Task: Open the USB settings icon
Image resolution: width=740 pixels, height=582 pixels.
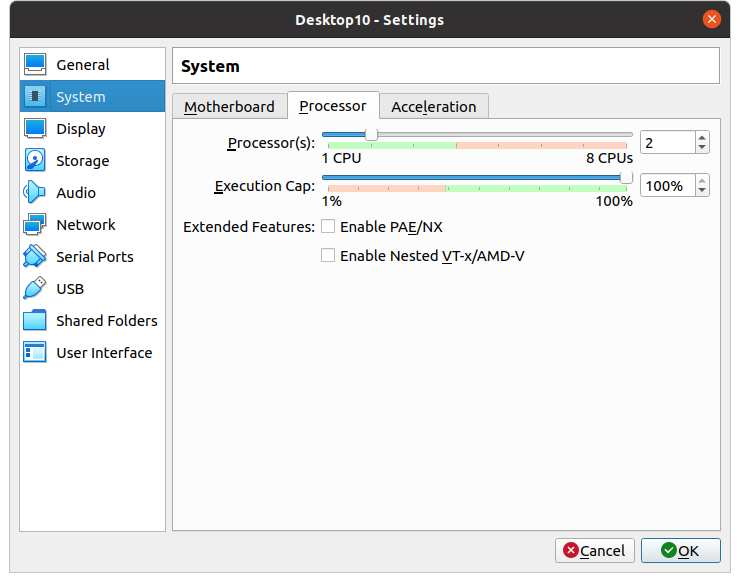Action: [35, 289]
